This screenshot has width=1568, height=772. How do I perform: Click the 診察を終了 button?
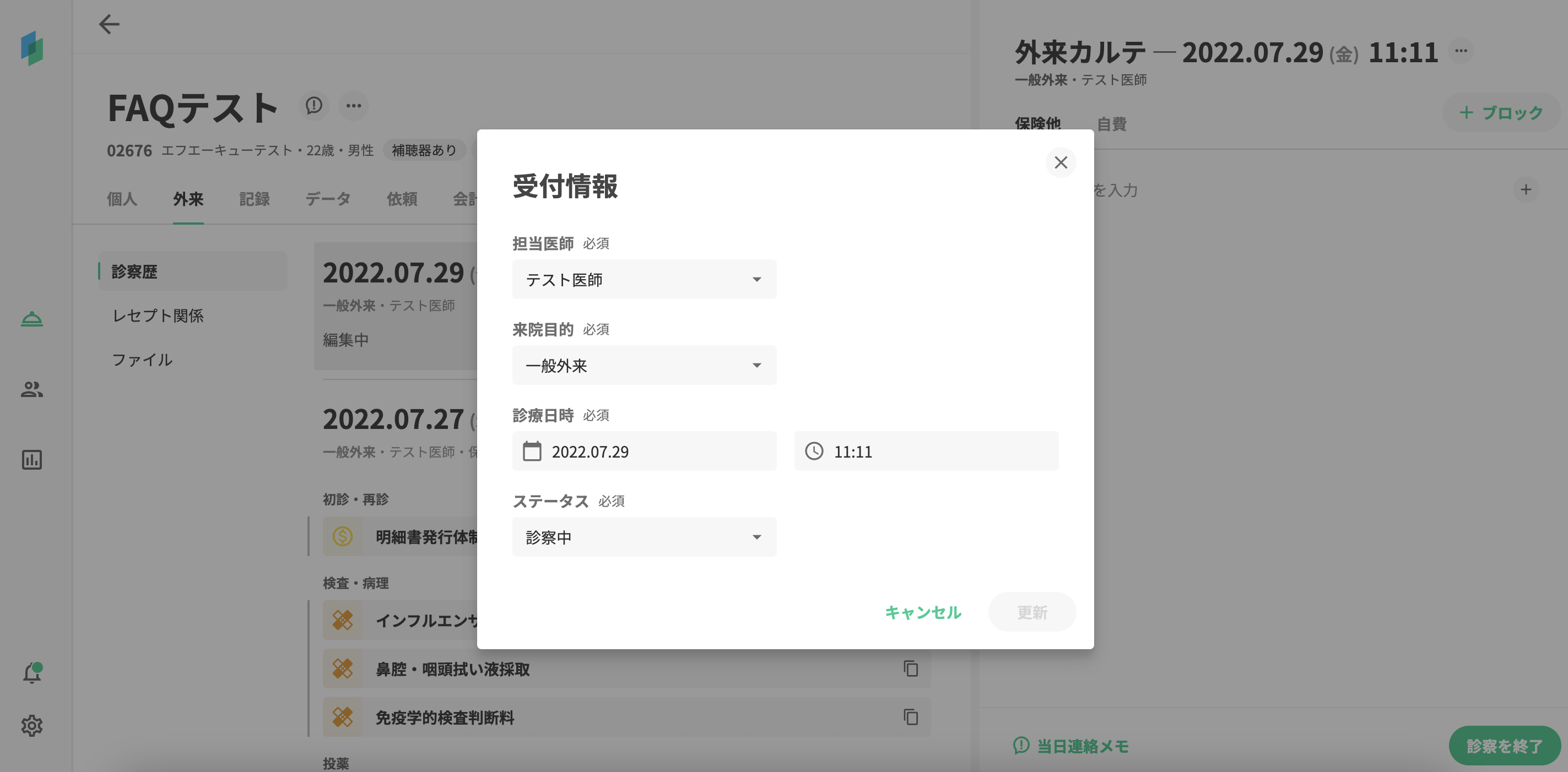[1504, 746]
